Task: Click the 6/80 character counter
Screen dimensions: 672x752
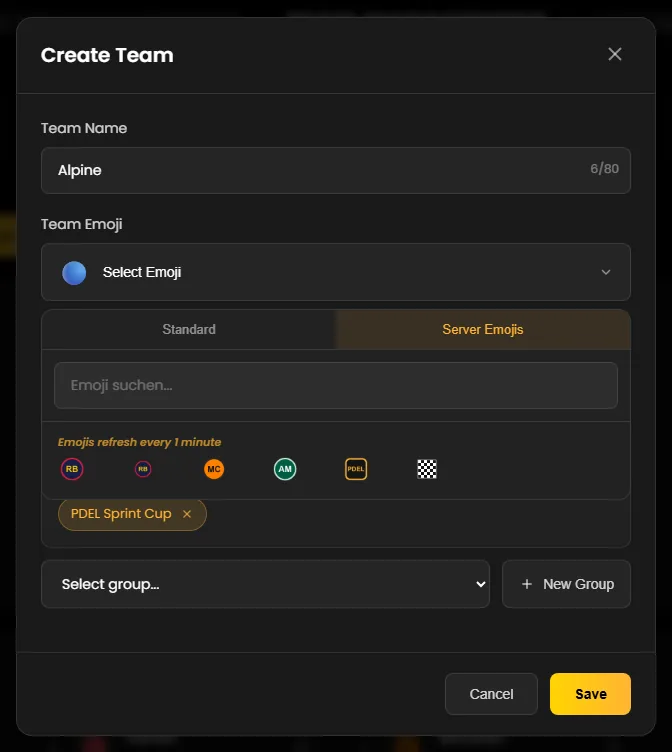Action: click(x=604, y=169)
